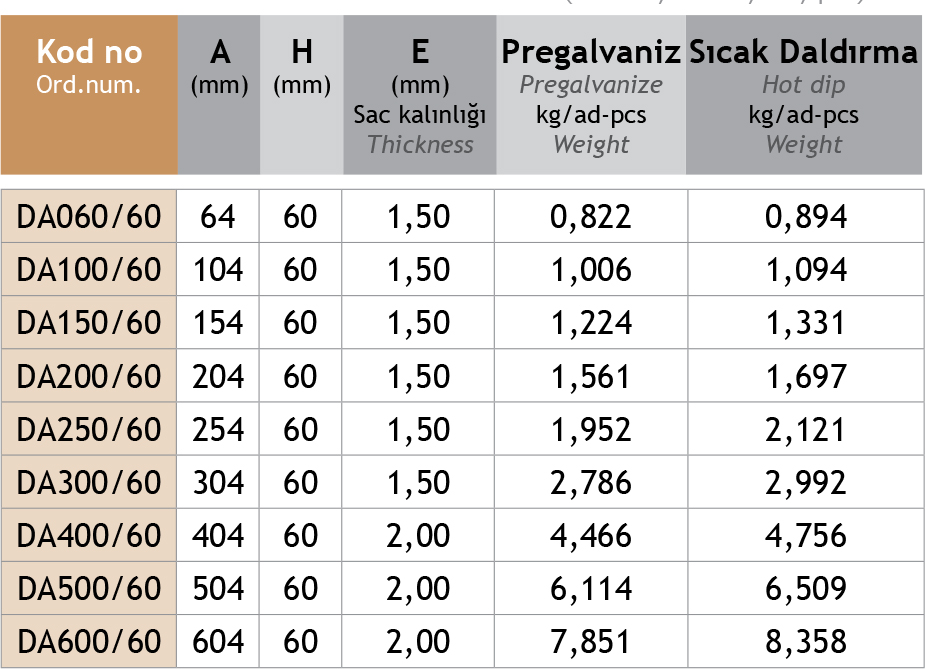Click the DA200/60 code cell
This screenshot has height=669, width=925.
(x=89, y=376)
